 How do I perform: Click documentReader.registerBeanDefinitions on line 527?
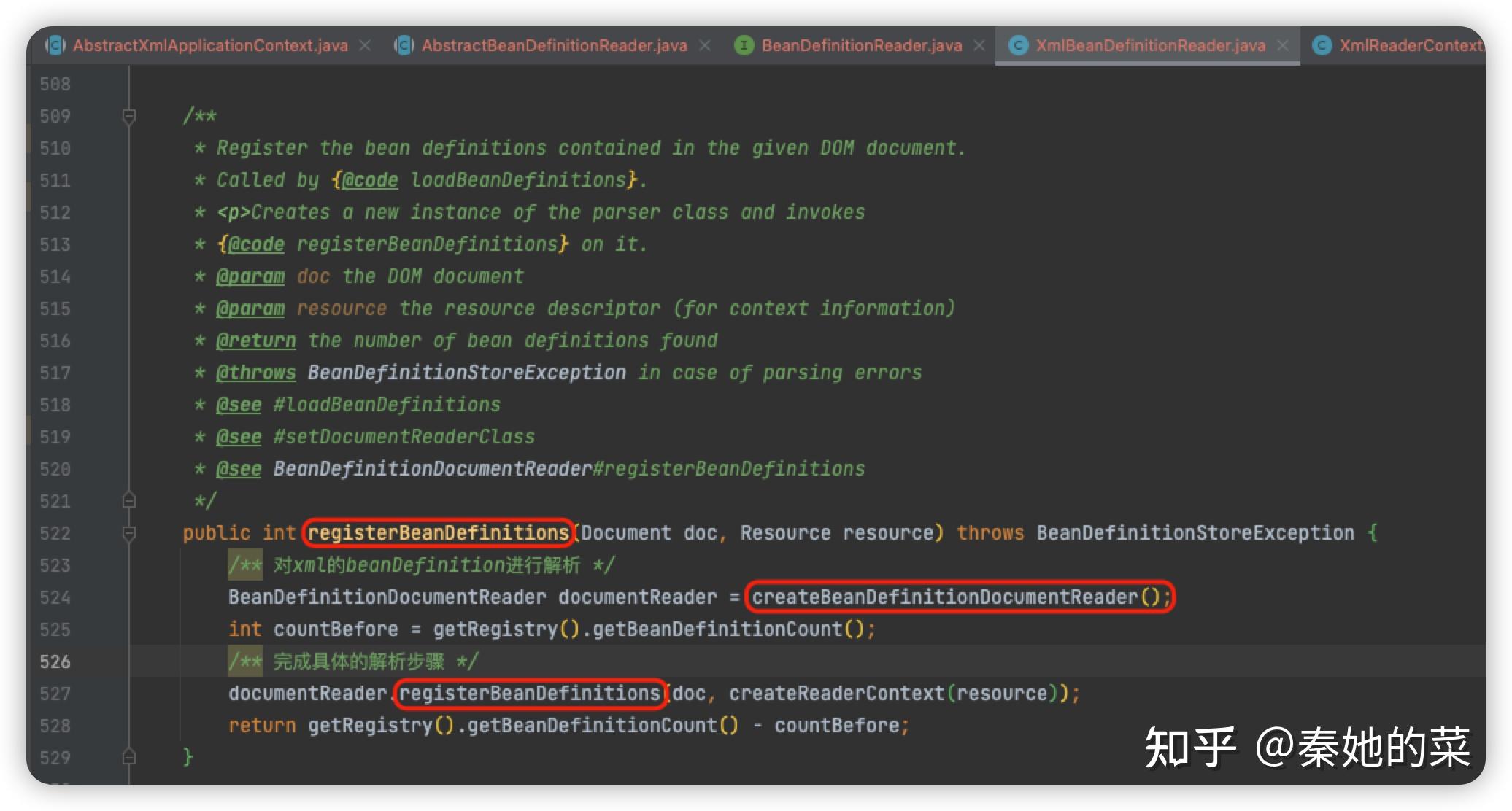530,694
